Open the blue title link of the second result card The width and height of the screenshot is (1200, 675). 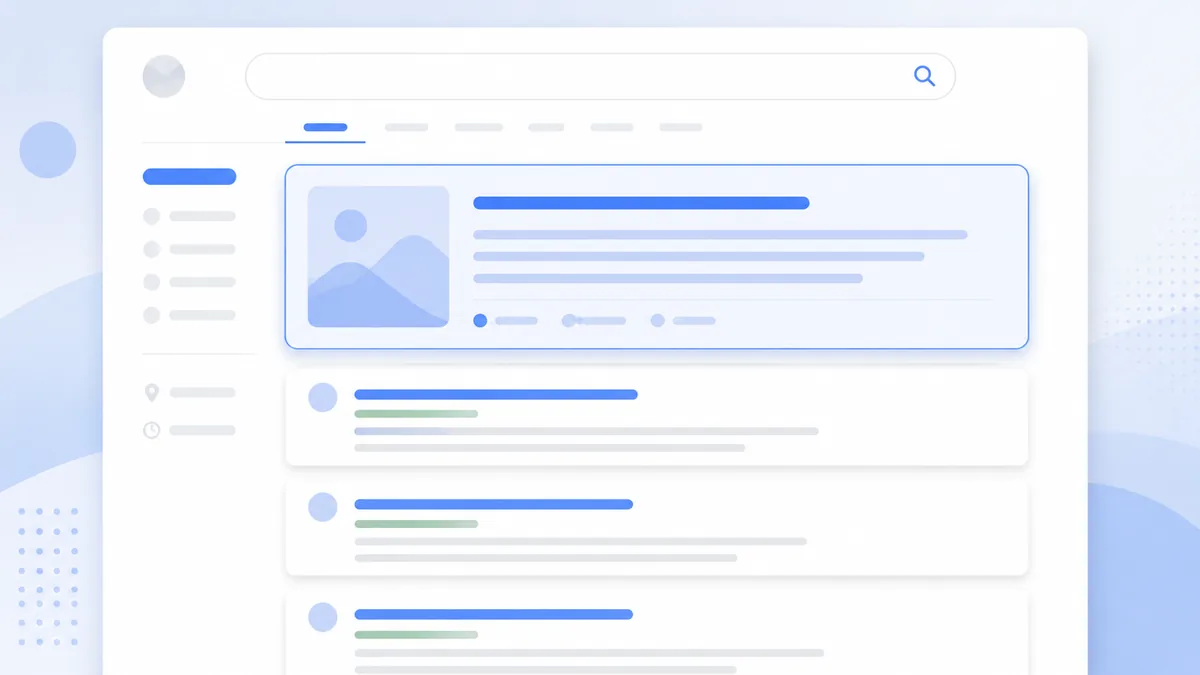point(494,504)
